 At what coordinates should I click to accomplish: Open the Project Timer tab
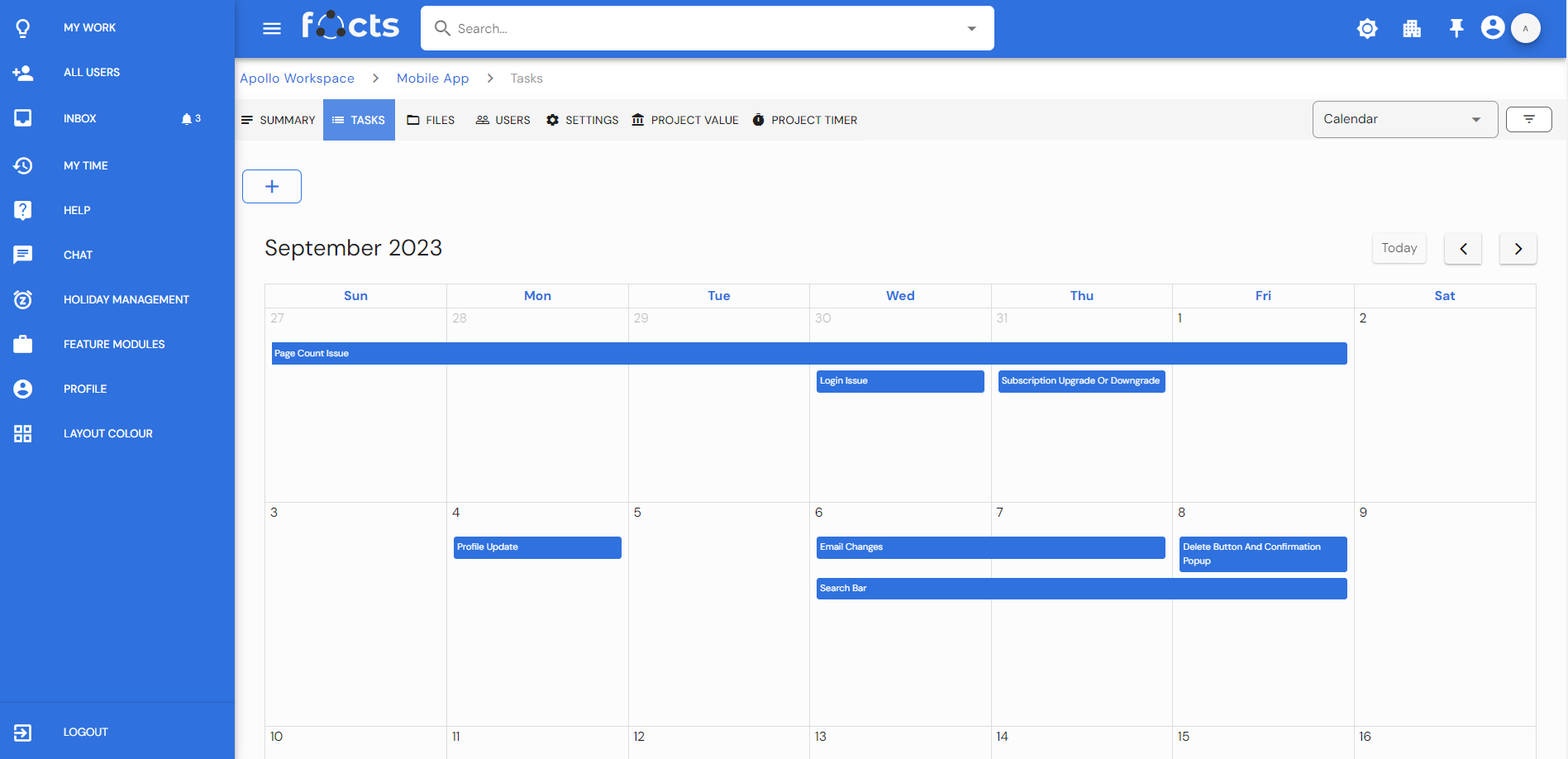pos(804,121)
